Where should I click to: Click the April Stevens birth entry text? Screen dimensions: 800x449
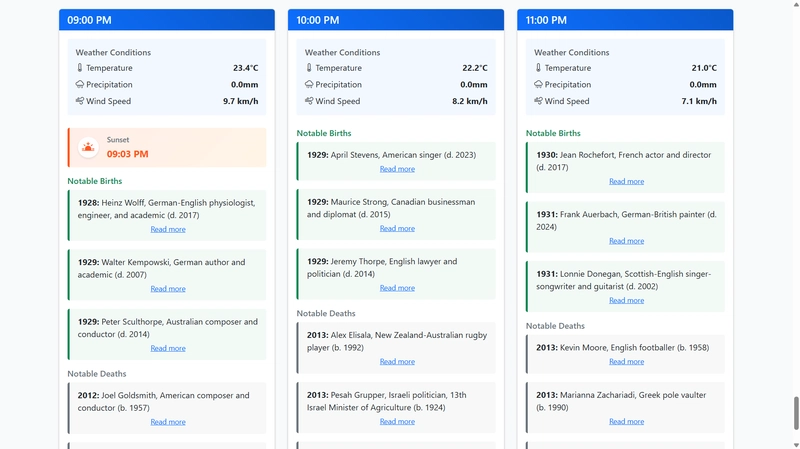pos(391,155)
